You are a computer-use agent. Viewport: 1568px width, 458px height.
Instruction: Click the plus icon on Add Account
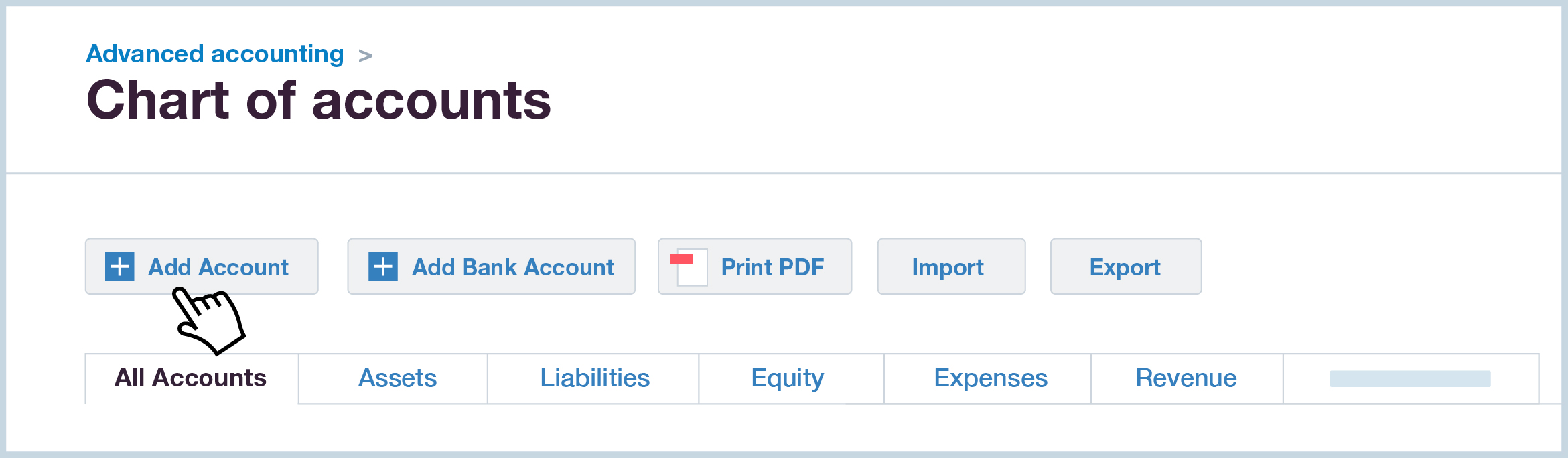tap(119, 266)
